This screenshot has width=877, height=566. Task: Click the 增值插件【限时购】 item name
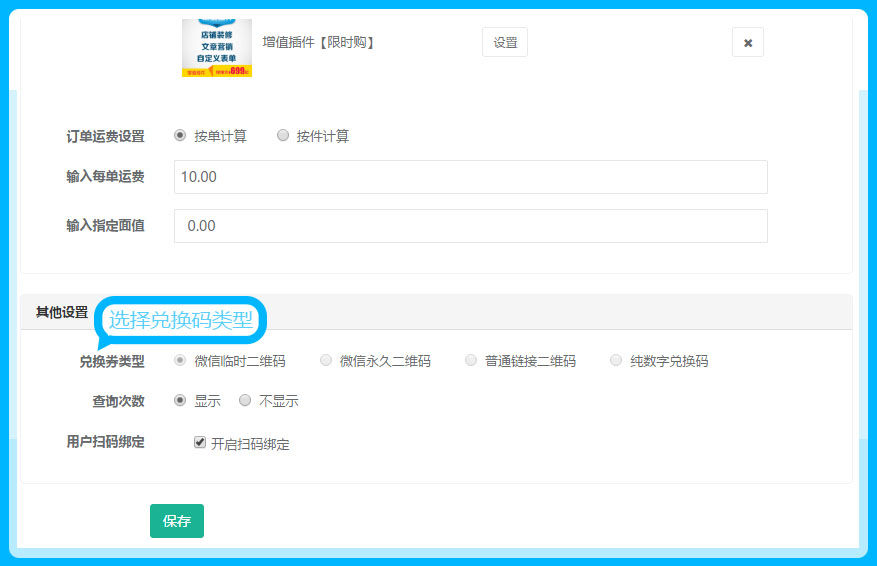(x=318, y=42)
